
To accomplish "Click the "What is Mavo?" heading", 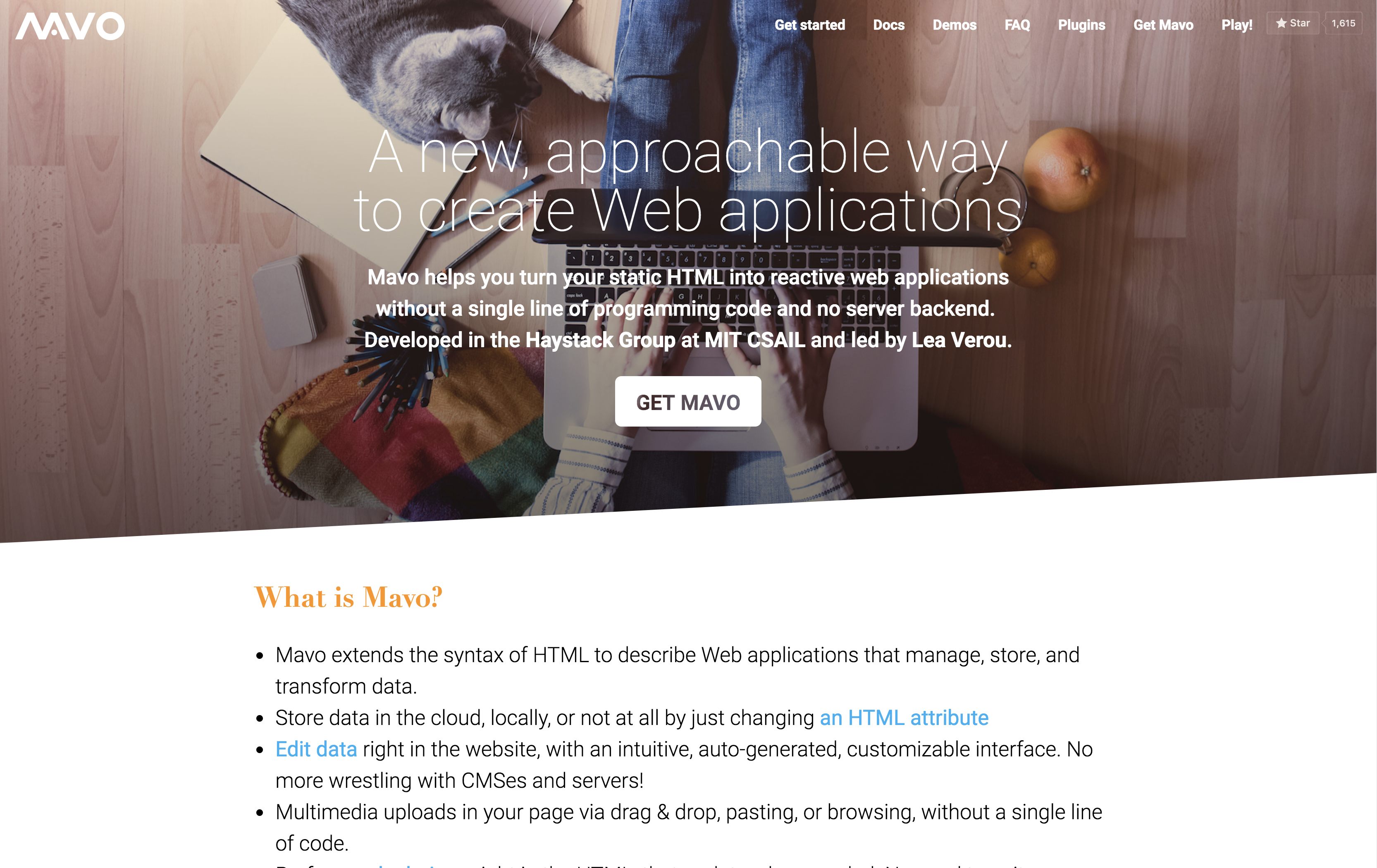I will pos(348,598).
